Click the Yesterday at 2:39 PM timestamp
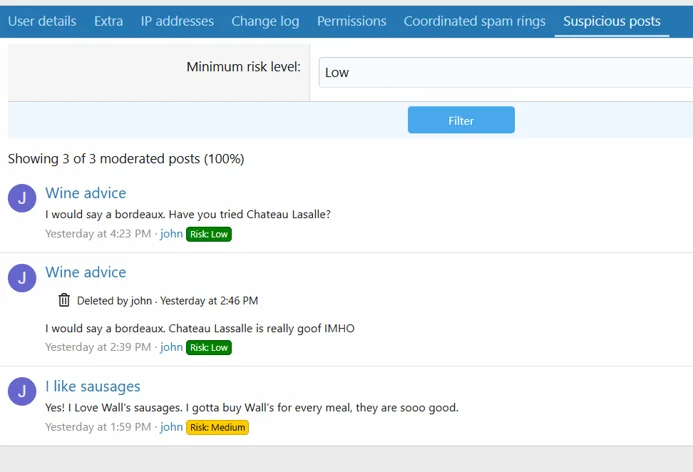 coord(98,347)
